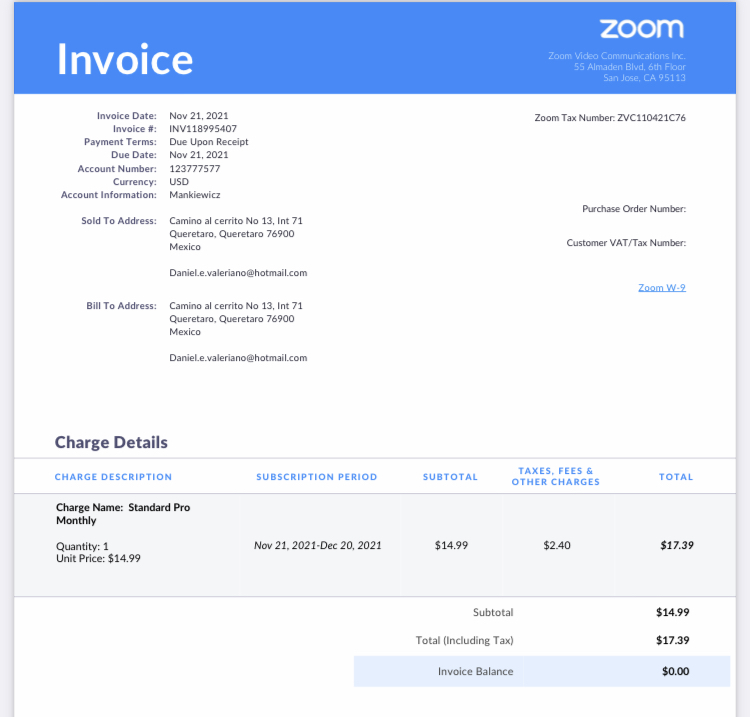This screenshot has height=717, width=750.
Task: Select the Bill To email address
Action: point(238,358)
